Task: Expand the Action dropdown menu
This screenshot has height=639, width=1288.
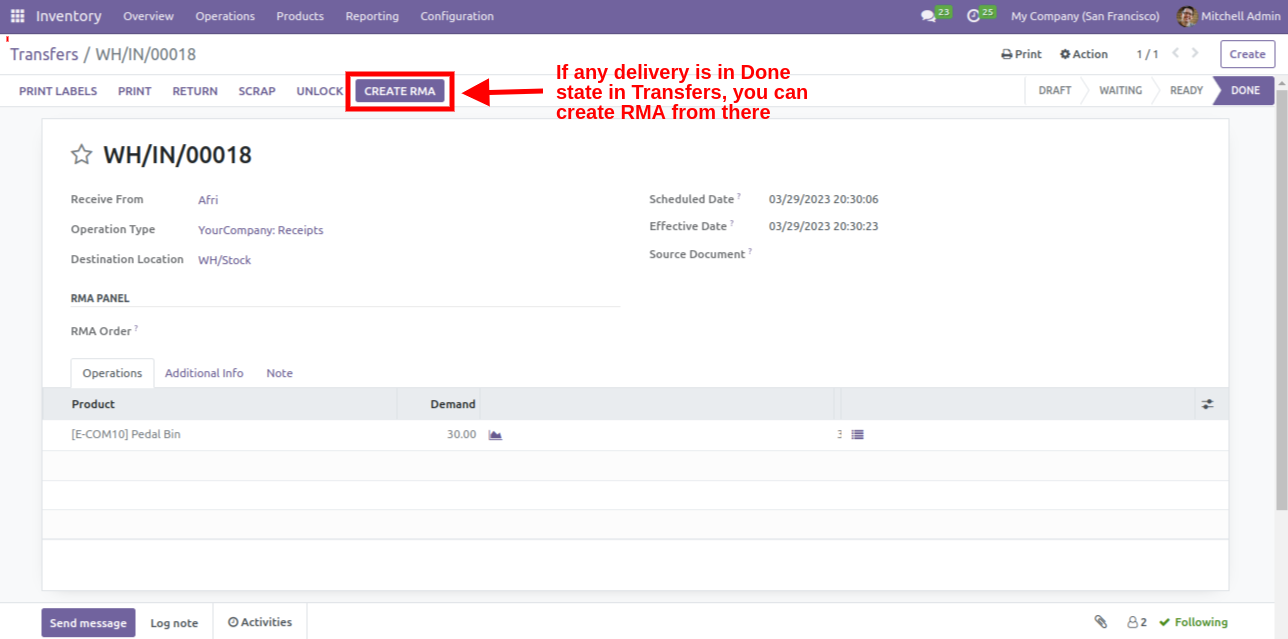Action: [x=1084, y=54]
